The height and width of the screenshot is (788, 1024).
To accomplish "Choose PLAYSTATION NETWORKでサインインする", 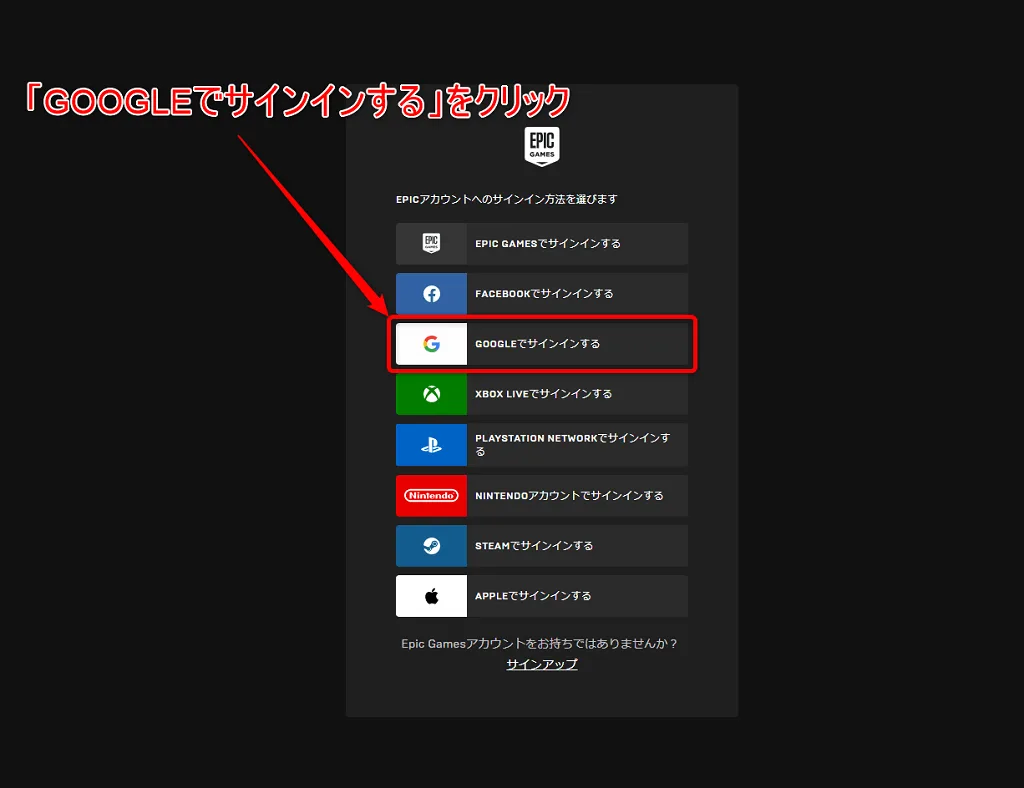I will [541, 445].
